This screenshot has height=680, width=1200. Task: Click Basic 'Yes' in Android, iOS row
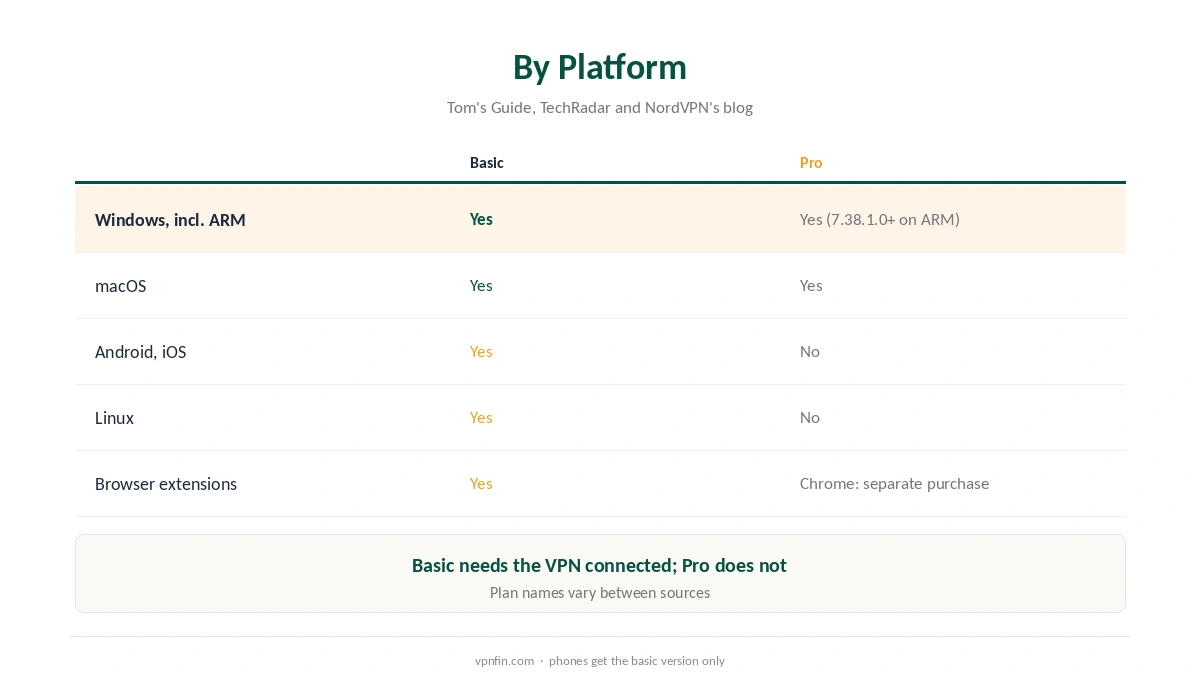tap(481, 351)
